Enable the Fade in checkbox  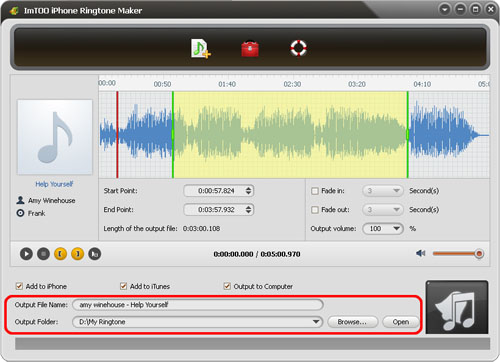click(x=315, y=191)
